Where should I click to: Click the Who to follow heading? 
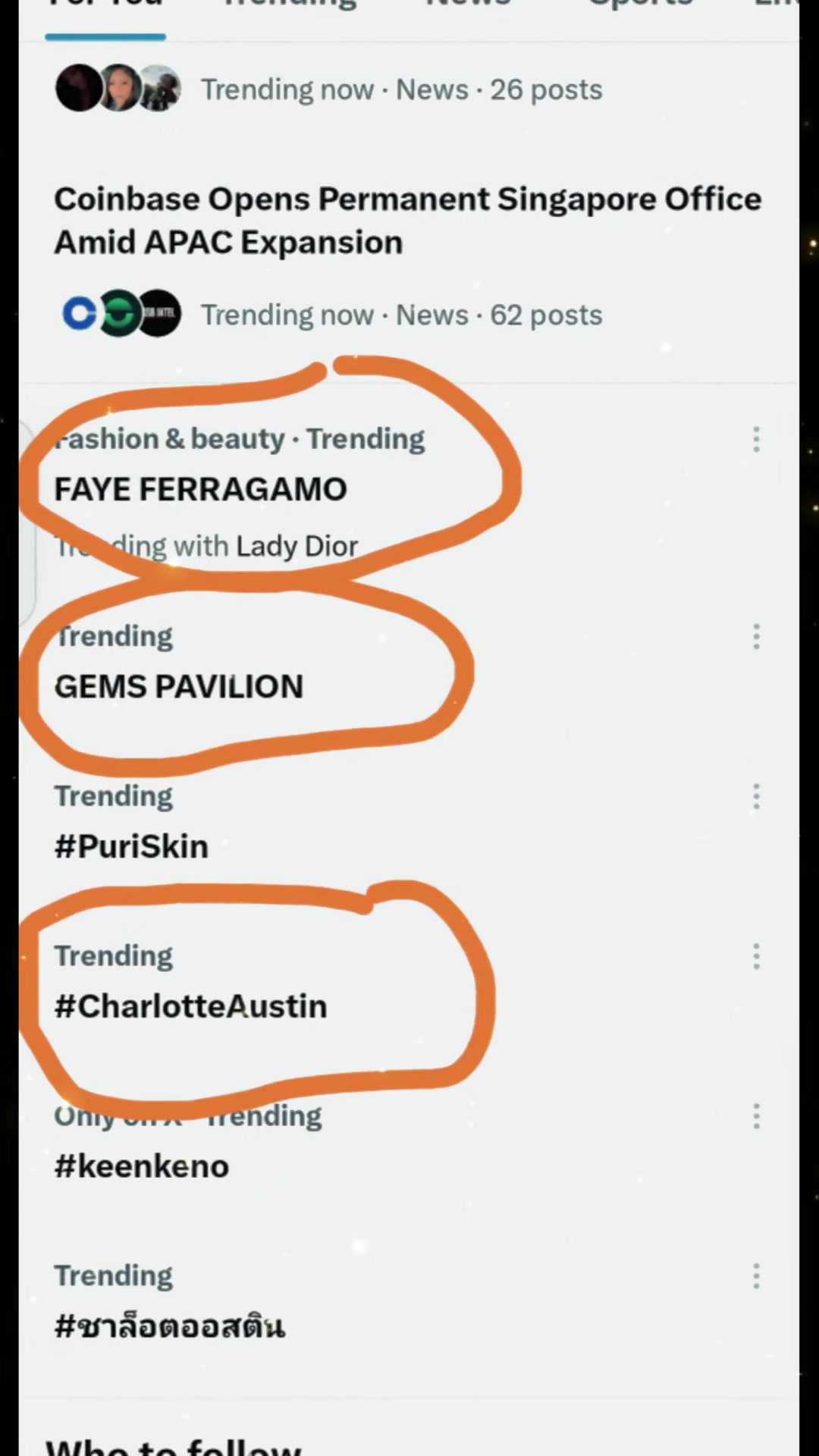(x=174, y=1445)
